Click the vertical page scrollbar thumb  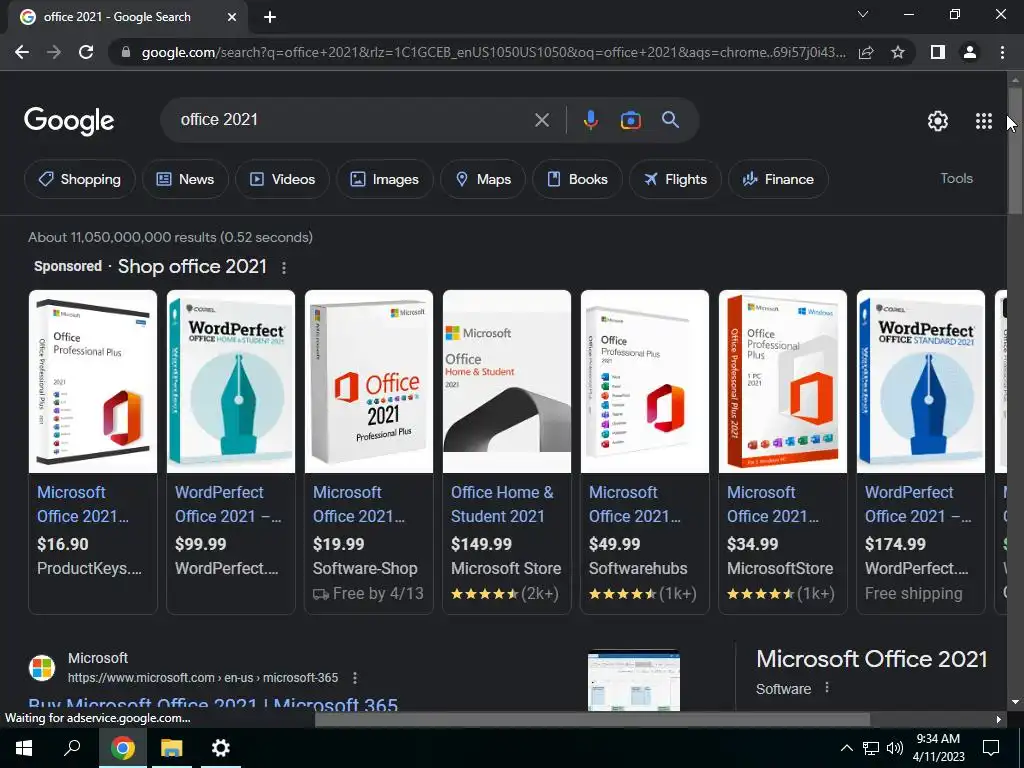coord(1015,150)
